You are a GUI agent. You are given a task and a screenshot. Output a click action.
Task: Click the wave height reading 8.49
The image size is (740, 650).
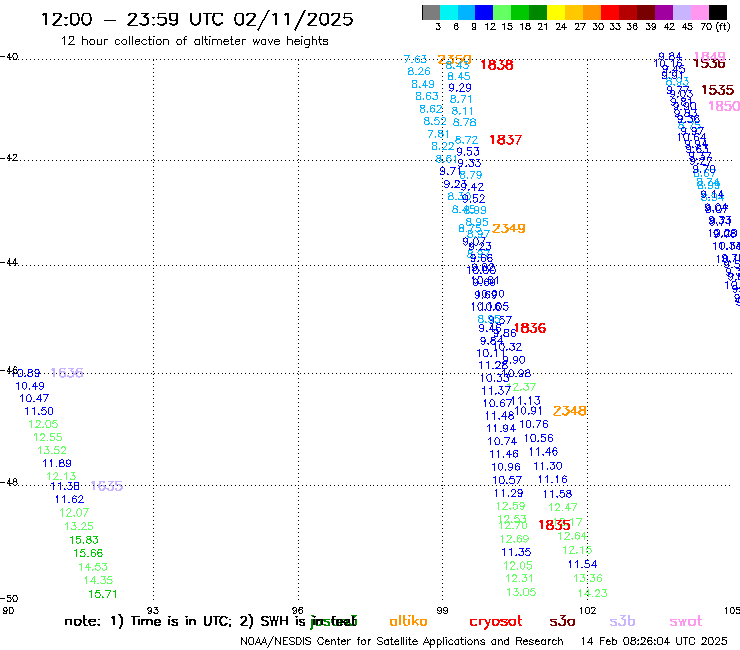pyautogui.click(x=423, y=84)
